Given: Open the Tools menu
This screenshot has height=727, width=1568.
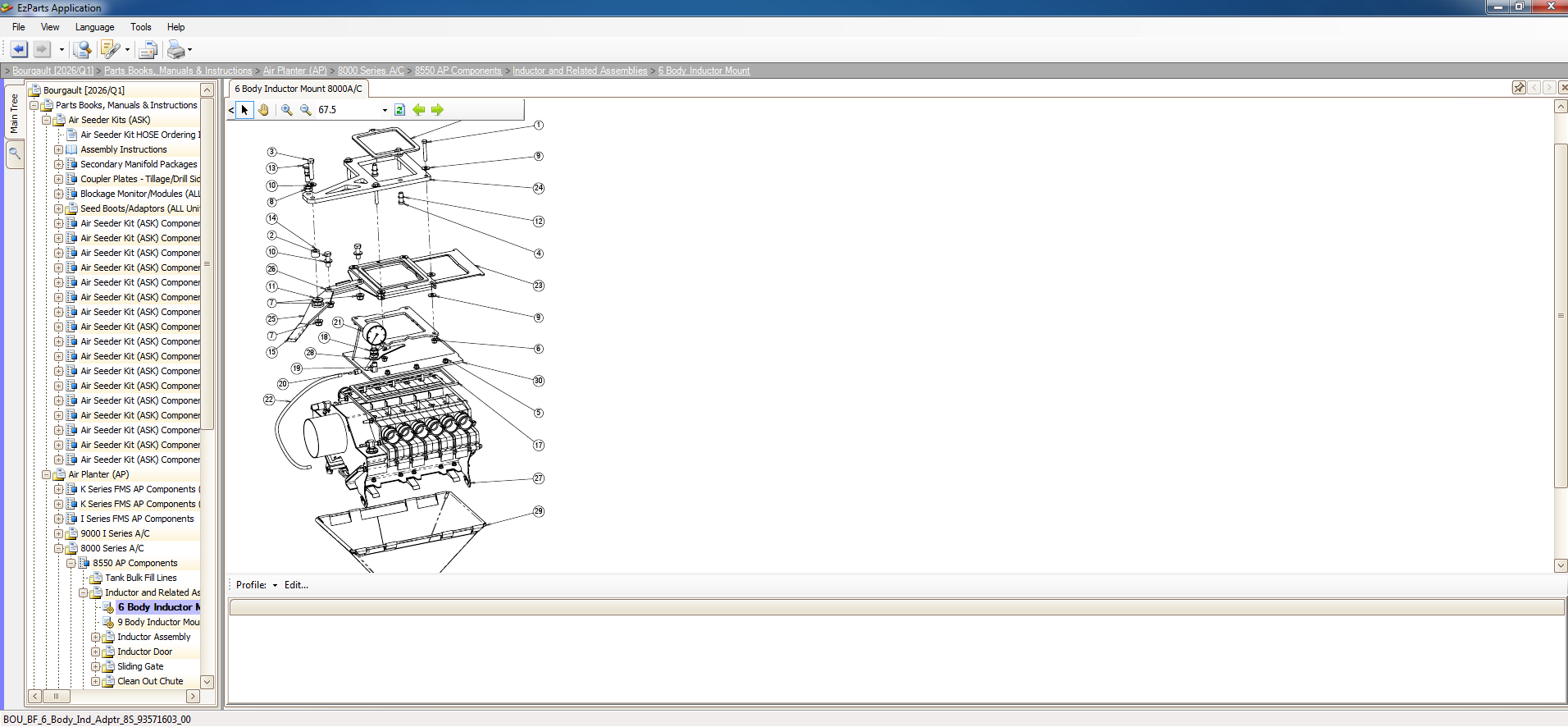Looking at the screenshot, I should pos(140,27).
